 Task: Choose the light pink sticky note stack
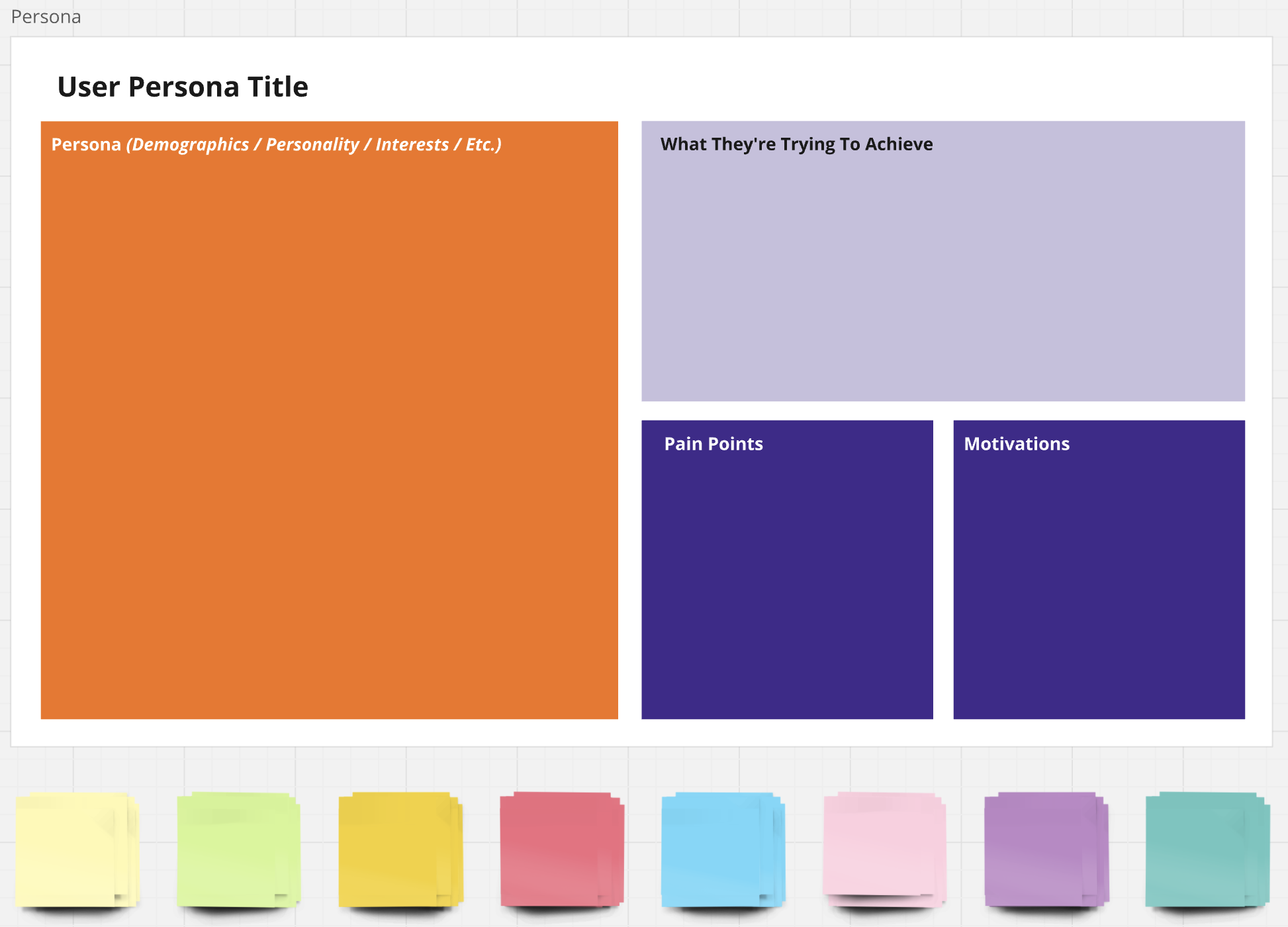click(885, 850)
